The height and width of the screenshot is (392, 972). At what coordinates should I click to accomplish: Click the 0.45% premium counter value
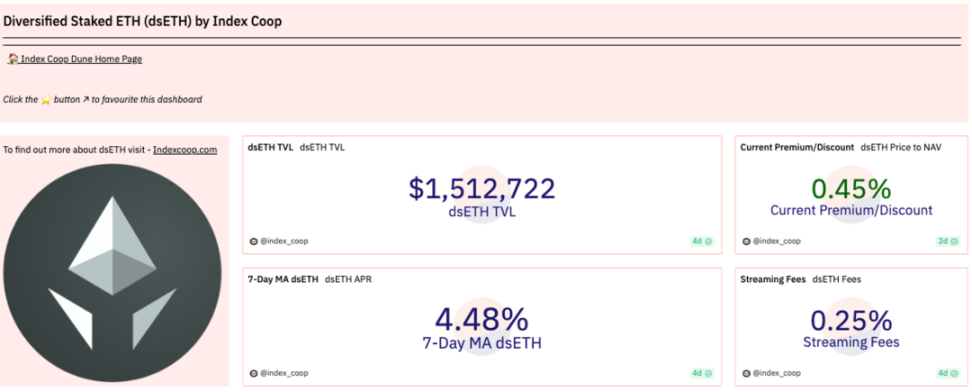[851, 189]
